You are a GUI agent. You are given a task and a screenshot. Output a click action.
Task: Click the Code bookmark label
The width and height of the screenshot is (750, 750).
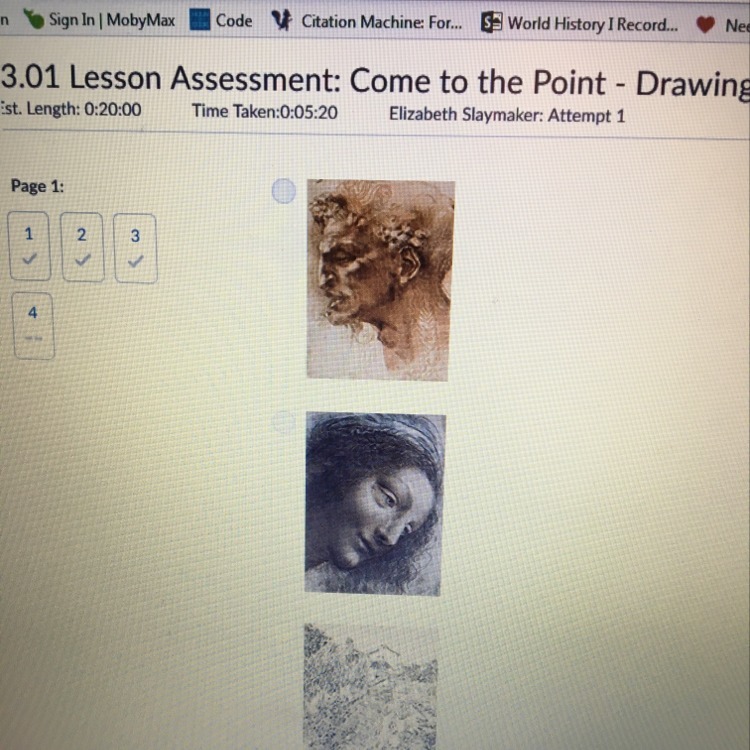click(x=234, y=21)
